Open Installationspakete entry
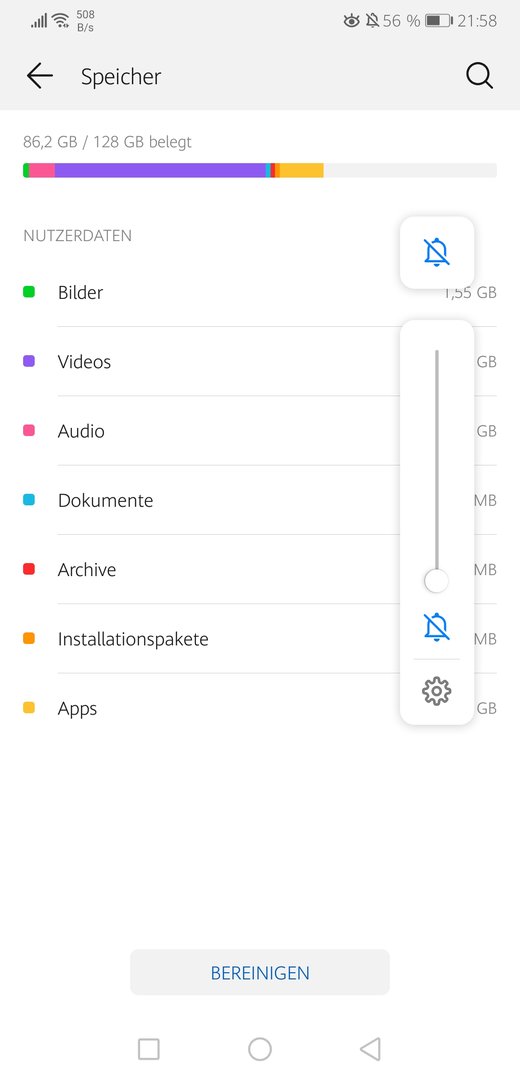Image resolution: width=520 pixels, height=1080 pixels. 260,639
